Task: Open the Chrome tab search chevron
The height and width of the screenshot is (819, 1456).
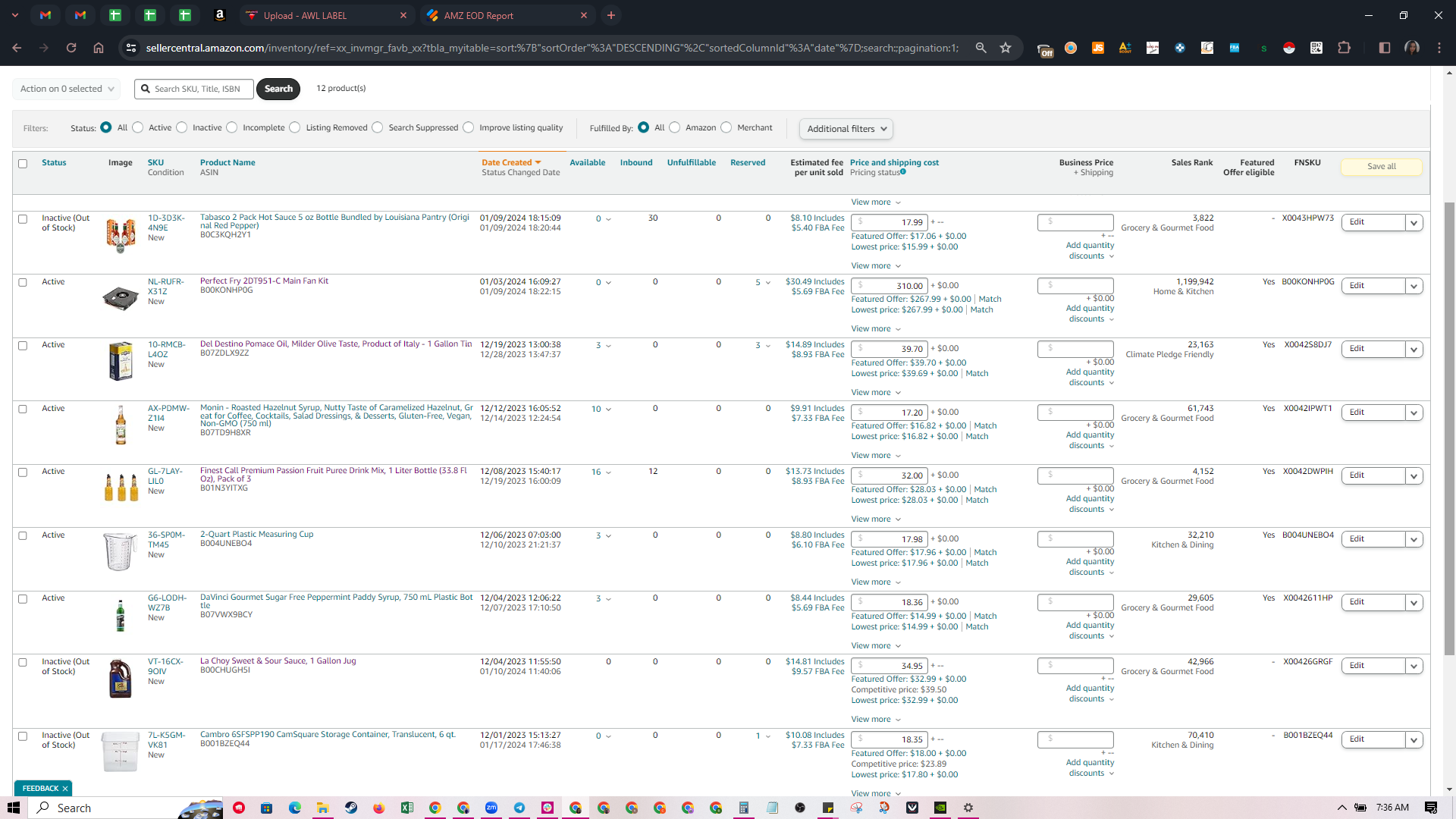Action: point(14,15)
